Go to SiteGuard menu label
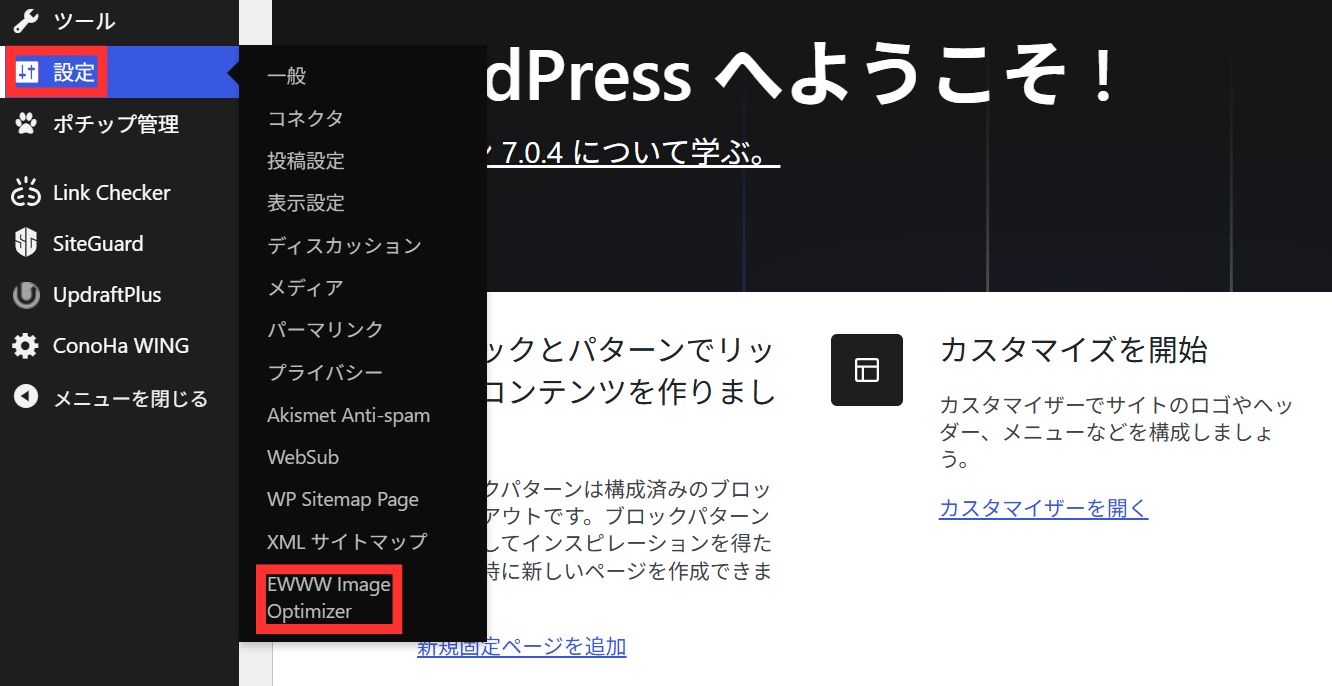 [98, 244]
